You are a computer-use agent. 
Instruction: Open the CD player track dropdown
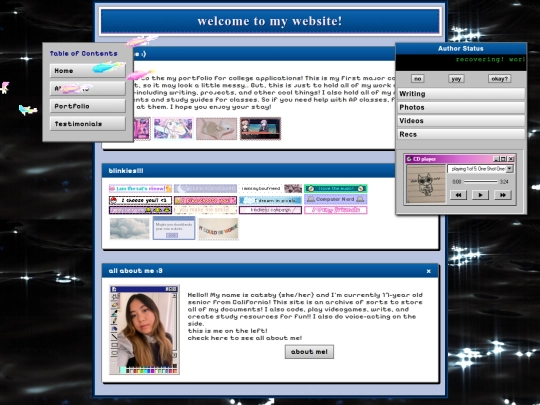(509, 169)
